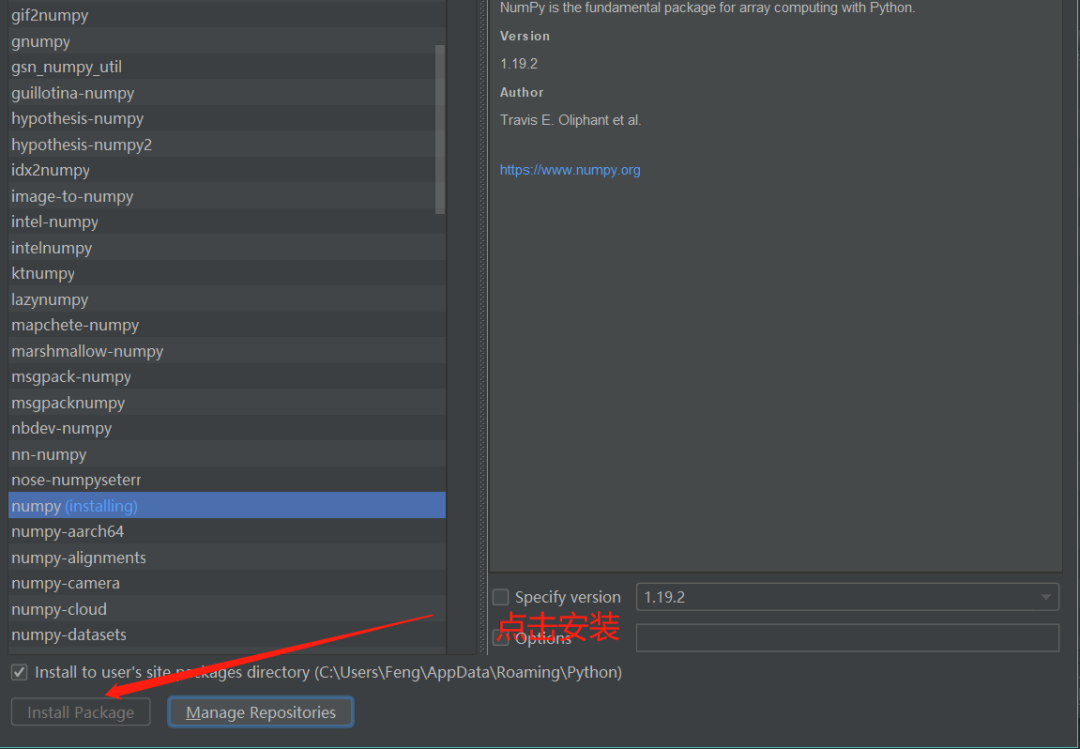Image resolution: width=1080 pixels, height=749 pixels.
Task: Click the version number 1.19.2 in description
Action: click(519, 63)
